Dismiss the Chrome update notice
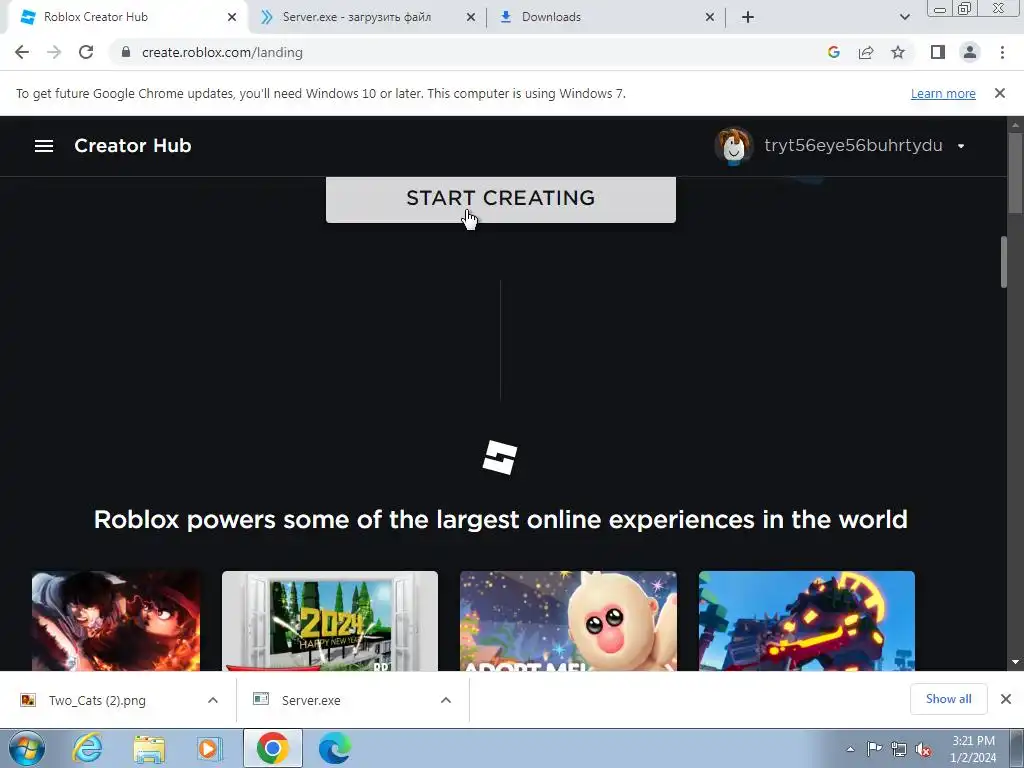The width and height of the screenshot is (1024, 768). pos(999,93)
